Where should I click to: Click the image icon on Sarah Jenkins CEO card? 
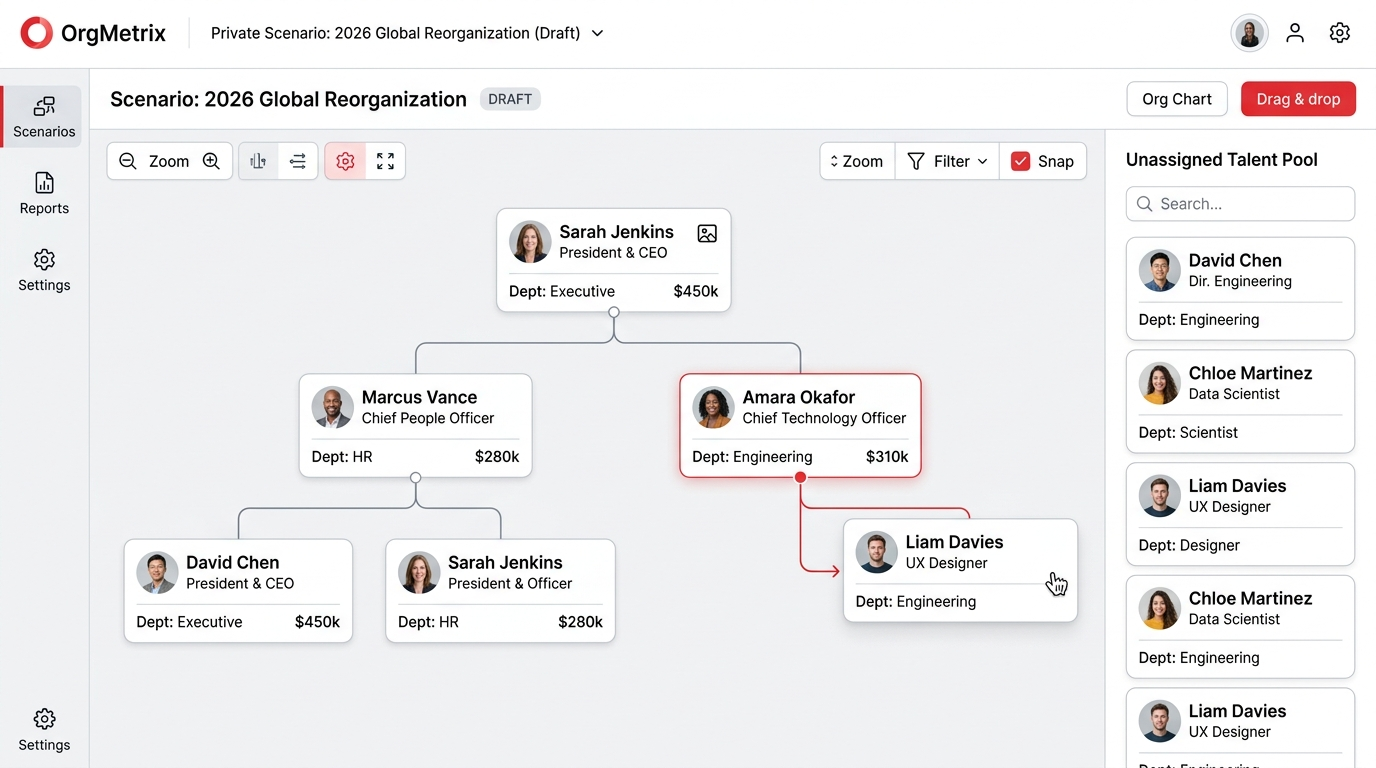[x=707, y=233]
